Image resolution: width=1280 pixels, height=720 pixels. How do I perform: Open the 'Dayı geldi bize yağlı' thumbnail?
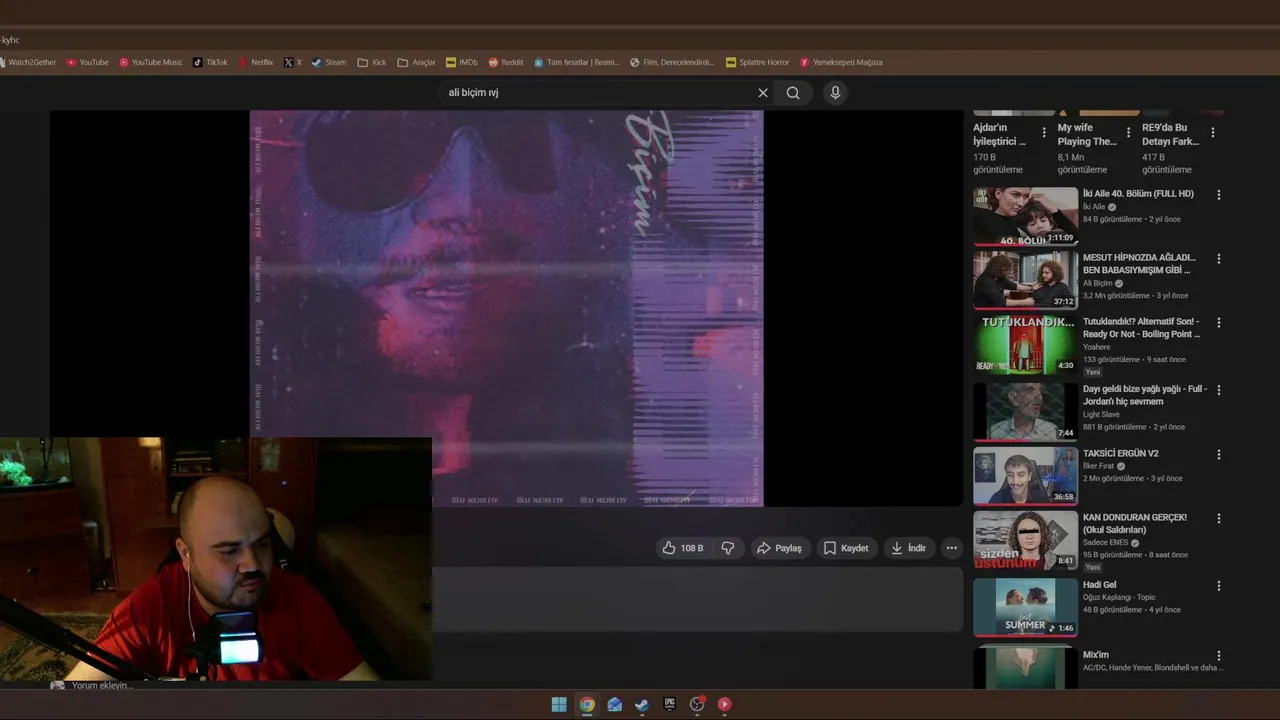[x=1025, y=411]
